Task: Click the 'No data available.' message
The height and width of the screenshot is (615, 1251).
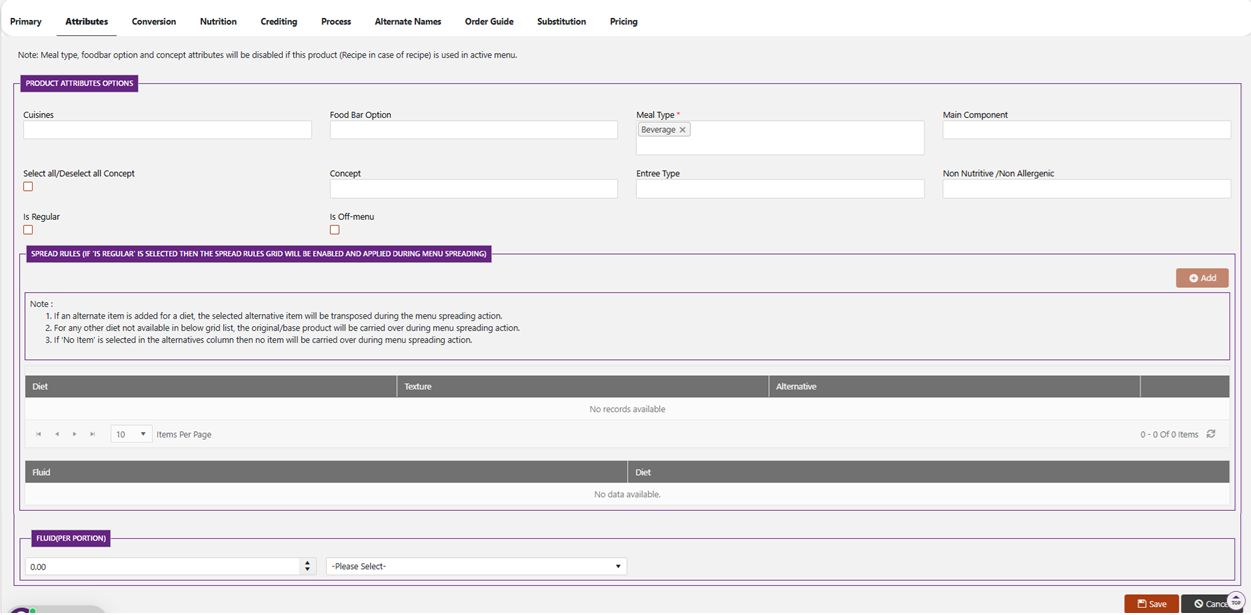Action: (627, 494)
